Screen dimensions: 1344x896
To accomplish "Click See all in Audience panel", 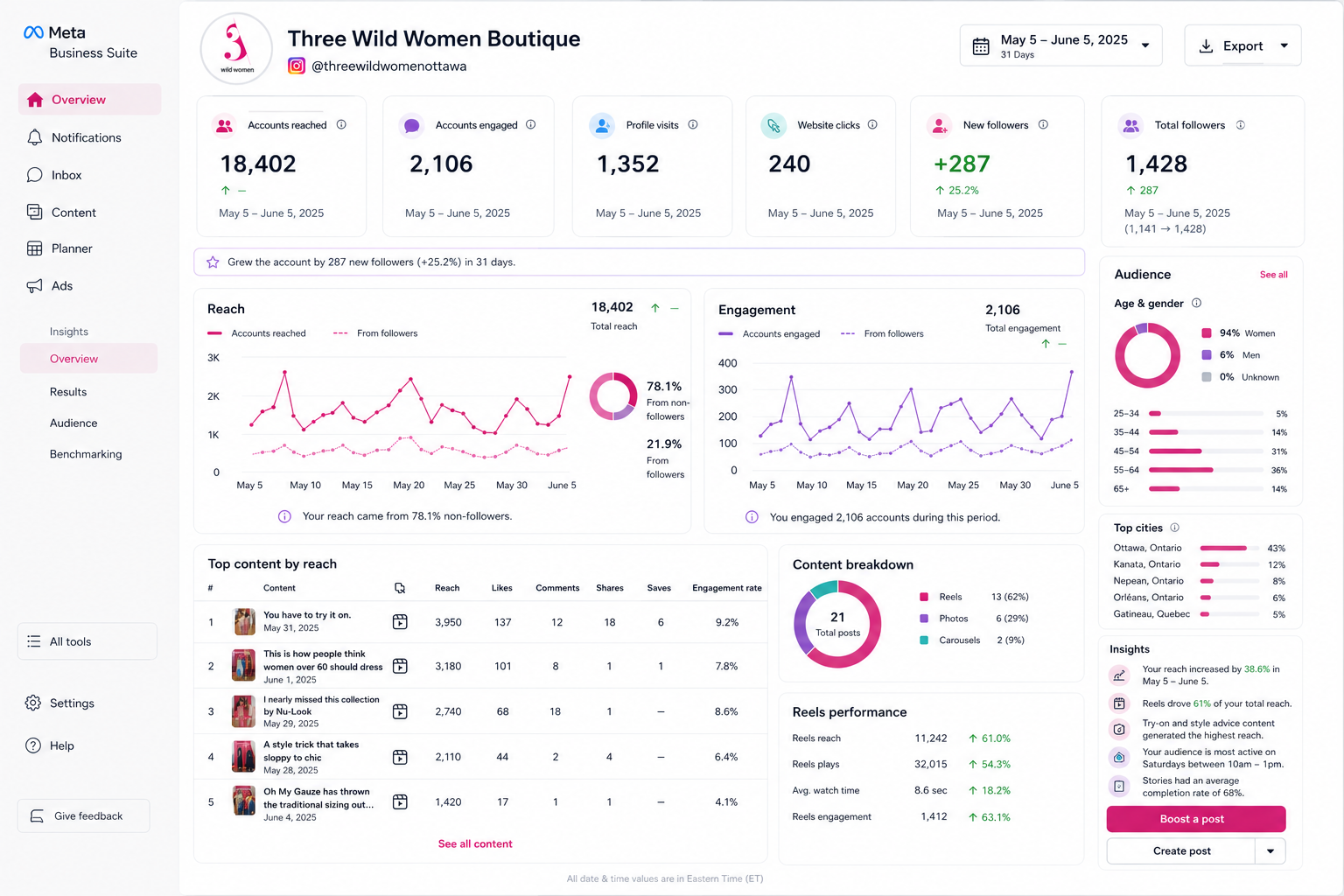I will coord(1273,275).
